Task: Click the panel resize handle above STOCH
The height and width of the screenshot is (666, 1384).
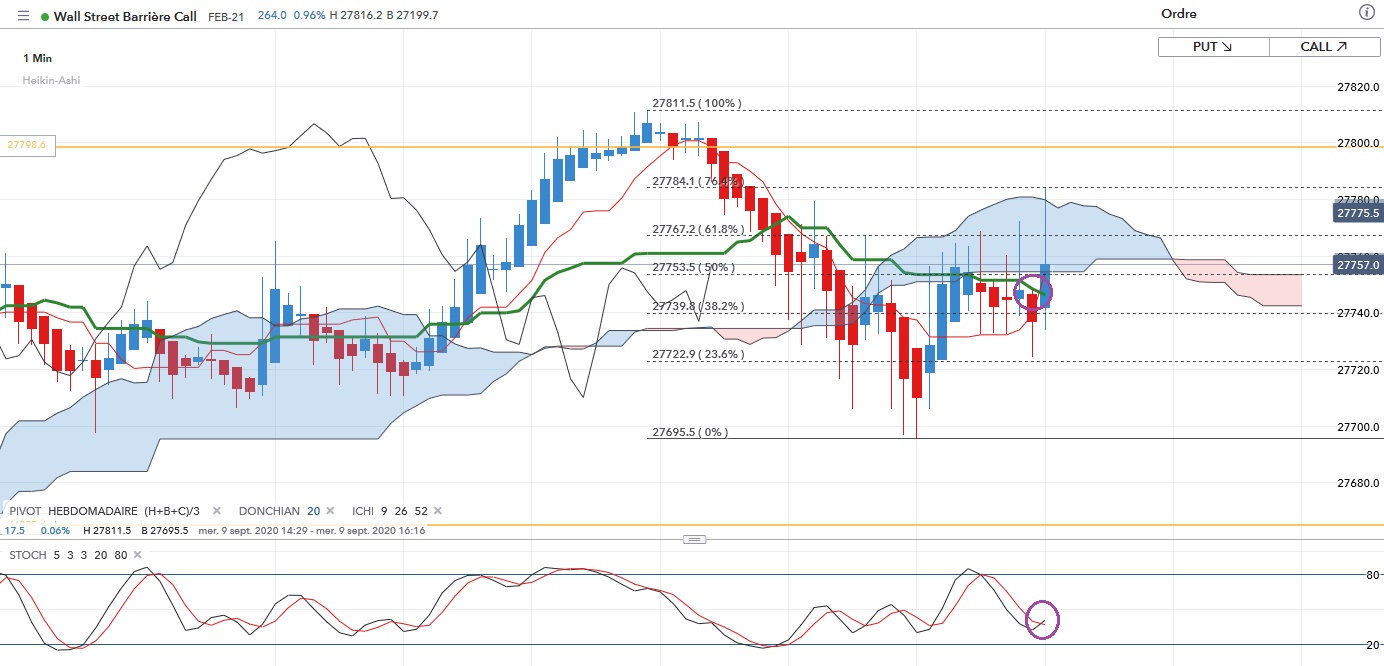Action: point(694,539)
